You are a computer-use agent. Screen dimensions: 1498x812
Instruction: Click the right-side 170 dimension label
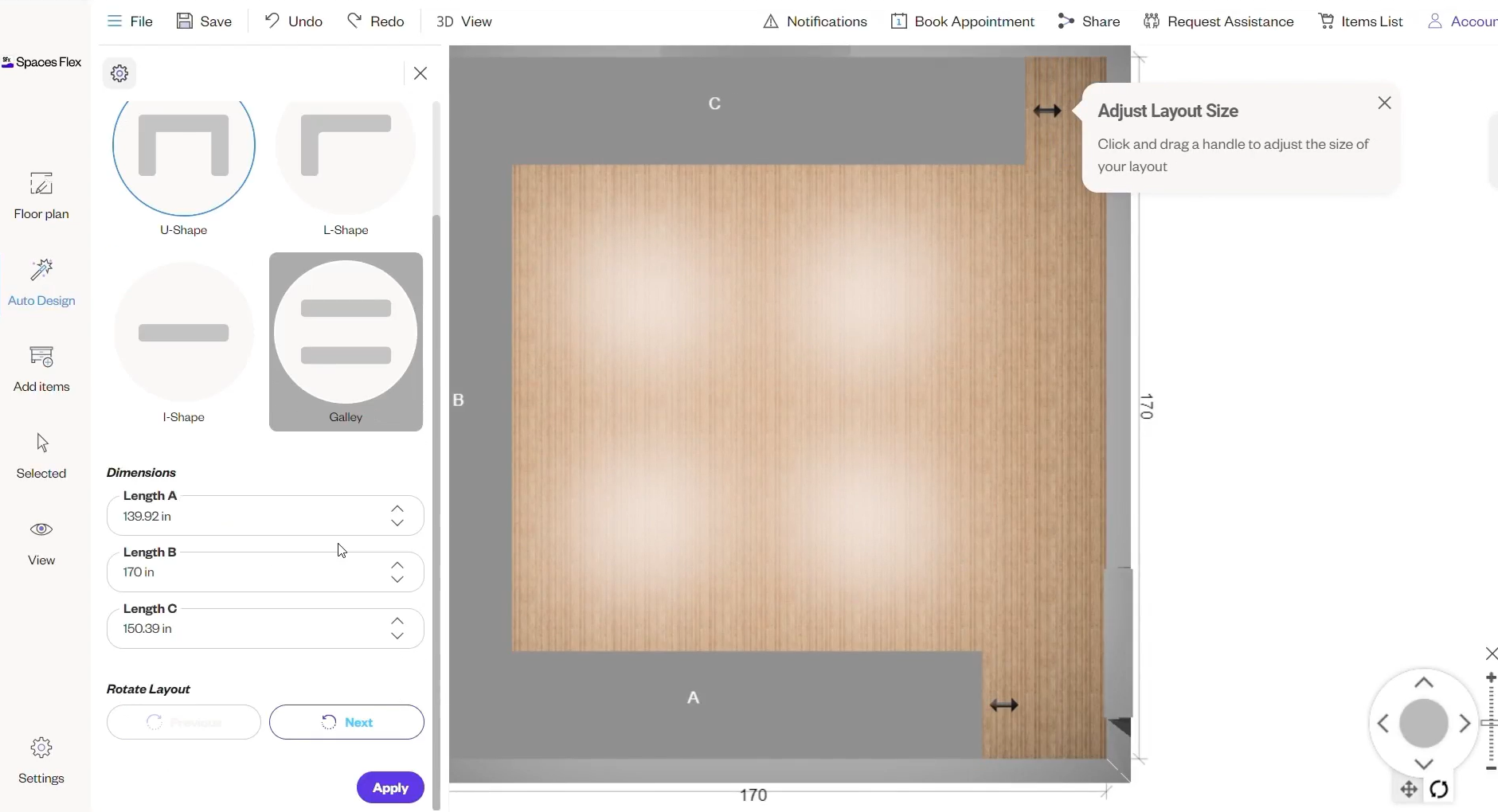[1147, 407]
